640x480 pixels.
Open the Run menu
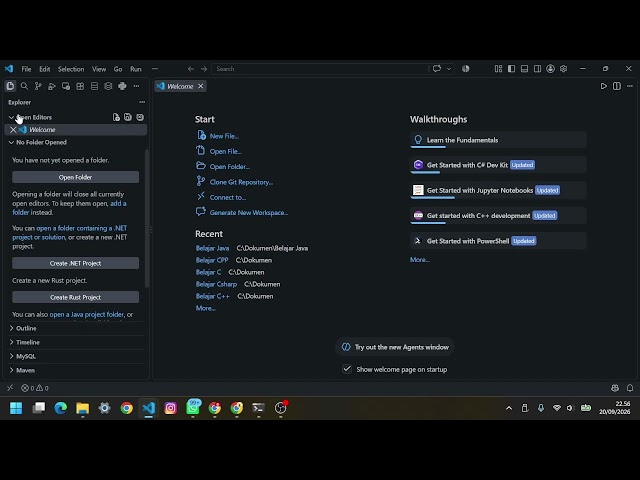(x=136, y=69)
